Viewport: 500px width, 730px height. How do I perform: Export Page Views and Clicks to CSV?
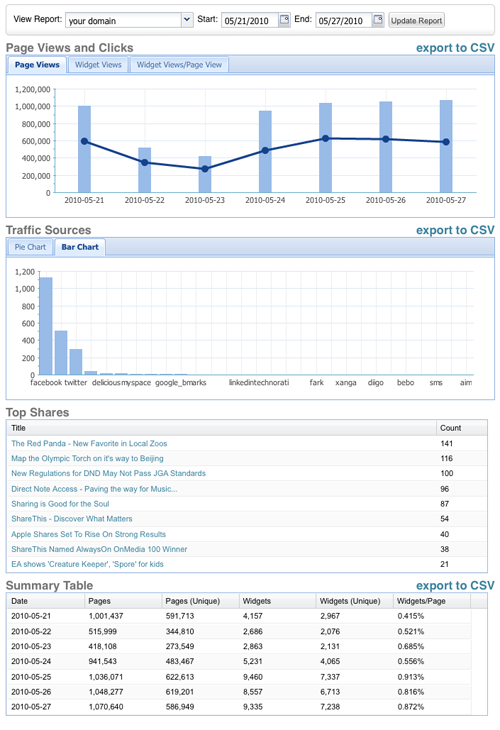pos(455,48)
